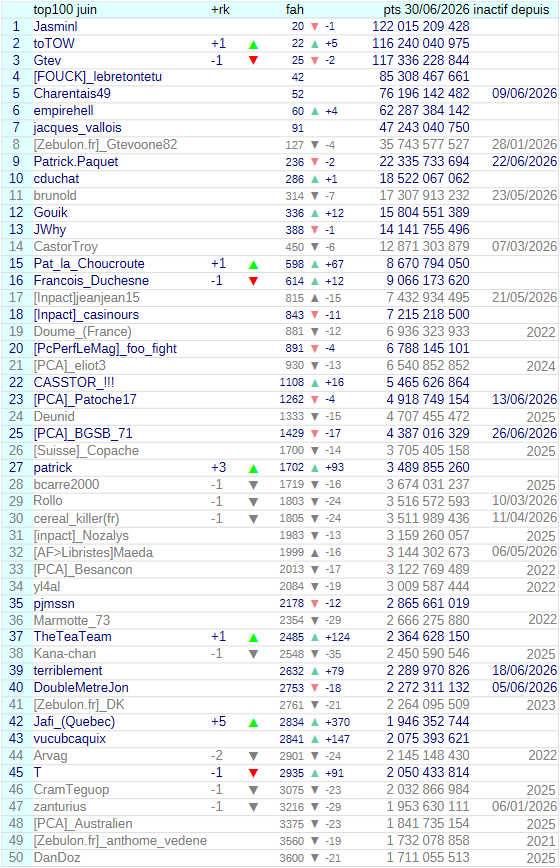Click red rank arrow for Francois_Duchesne
Viewport: 560px width, 868px height.
(253, 281)
